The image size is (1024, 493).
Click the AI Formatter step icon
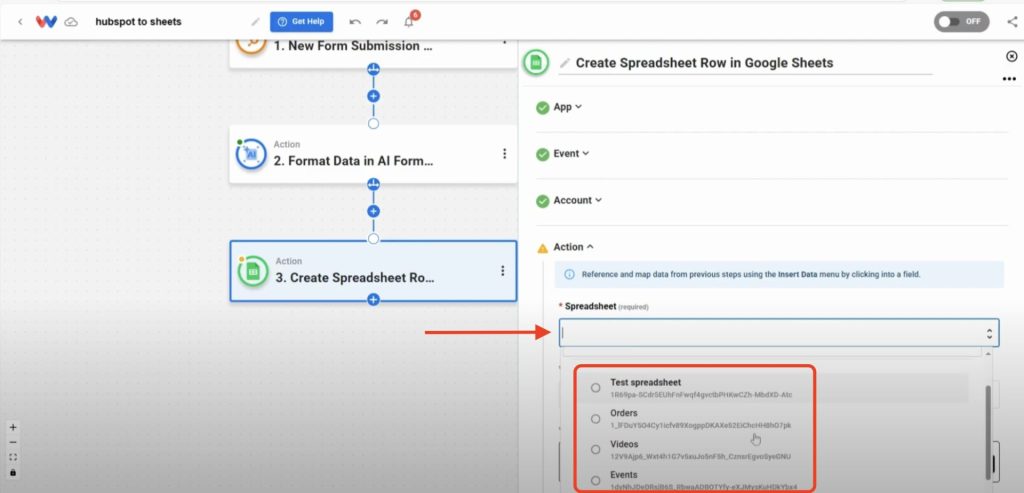tap(251, 154)
